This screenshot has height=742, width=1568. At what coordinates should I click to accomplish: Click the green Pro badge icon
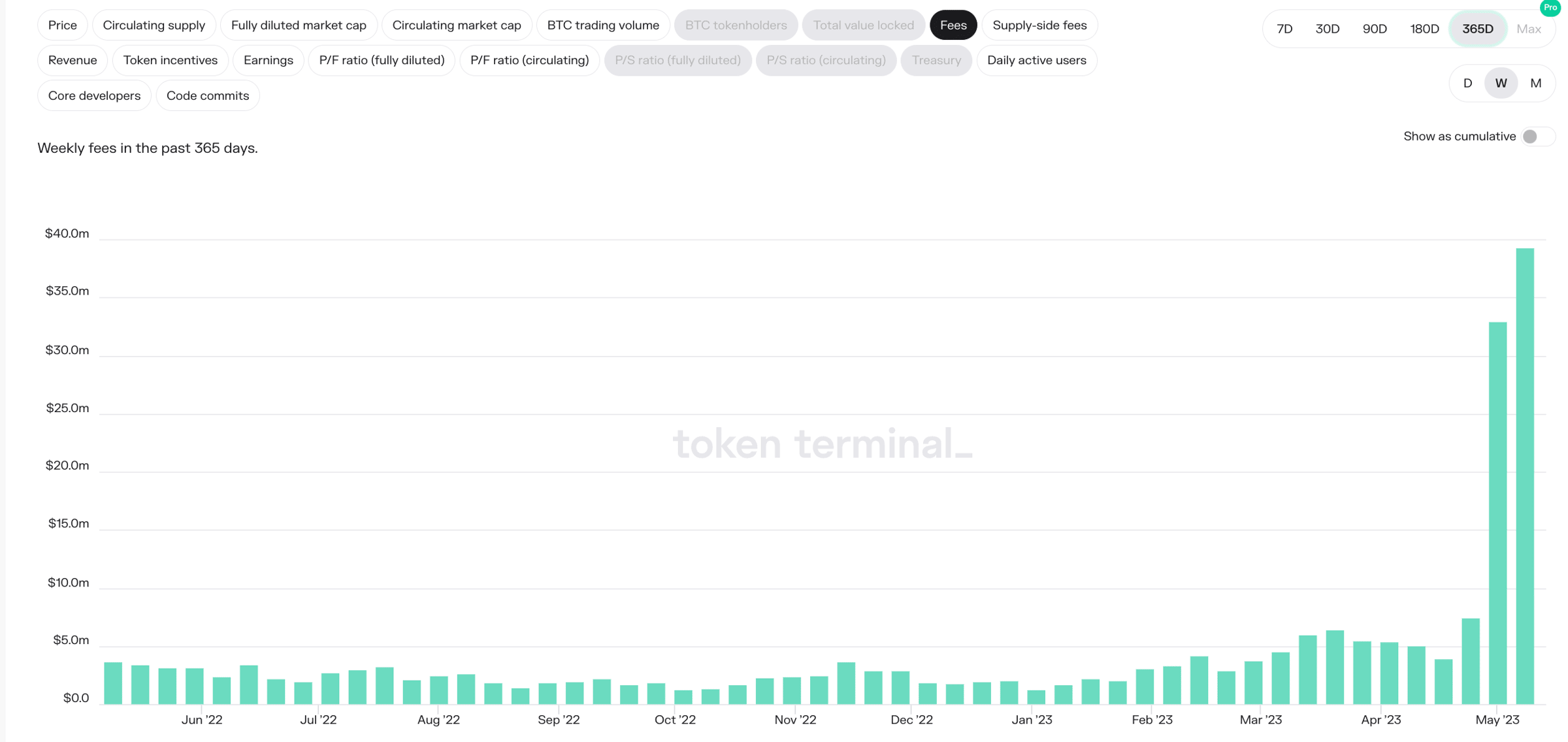(x=1550, y=8)
